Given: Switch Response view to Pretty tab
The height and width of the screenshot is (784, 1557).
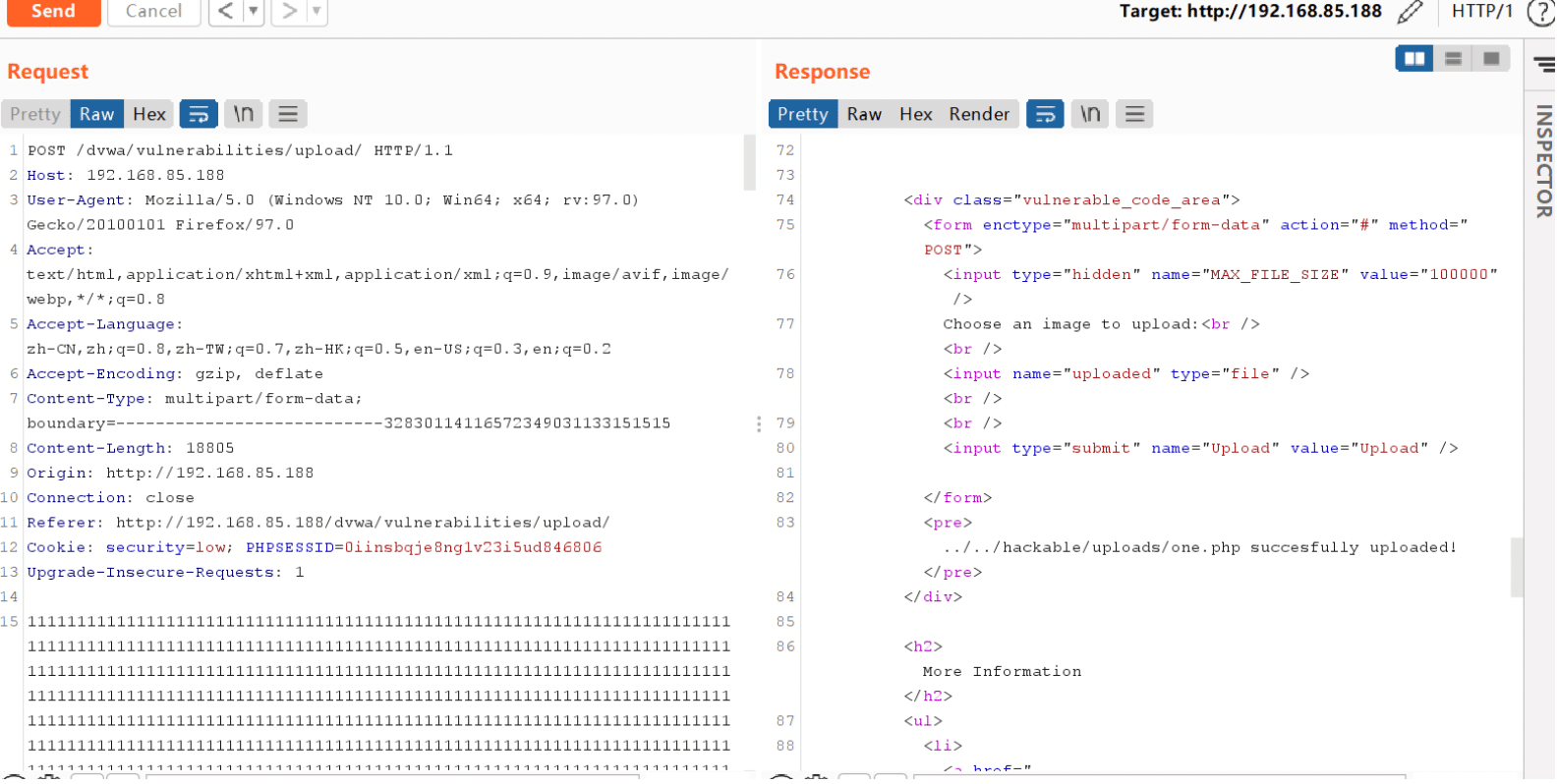Looking at the screenshot, I should point(803,114).
